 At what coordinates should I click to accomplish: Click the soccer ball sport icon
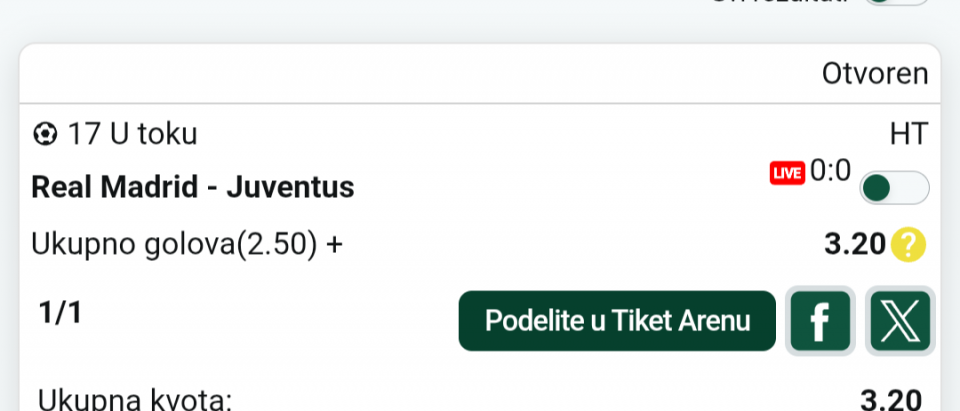coord(45,134)
